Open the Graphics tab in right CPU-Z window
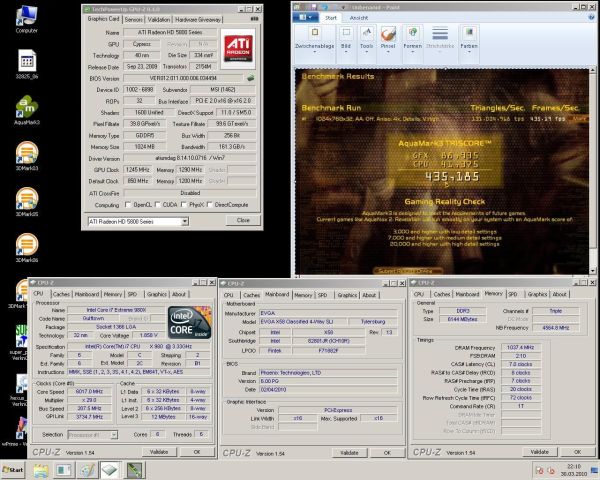 537,294
